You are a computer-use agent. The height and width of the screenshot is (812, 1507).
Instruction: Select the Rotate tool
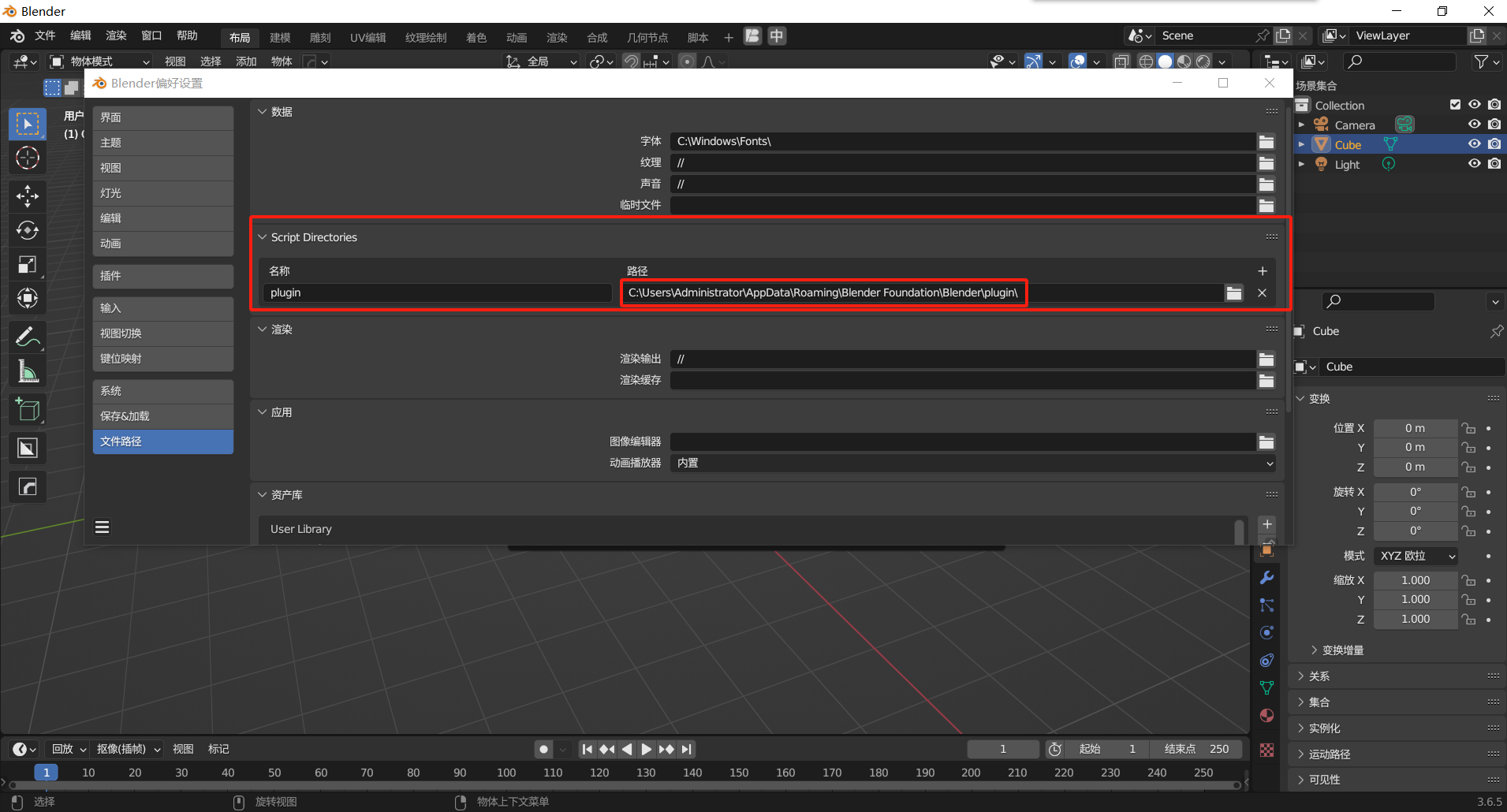point(28,230)
